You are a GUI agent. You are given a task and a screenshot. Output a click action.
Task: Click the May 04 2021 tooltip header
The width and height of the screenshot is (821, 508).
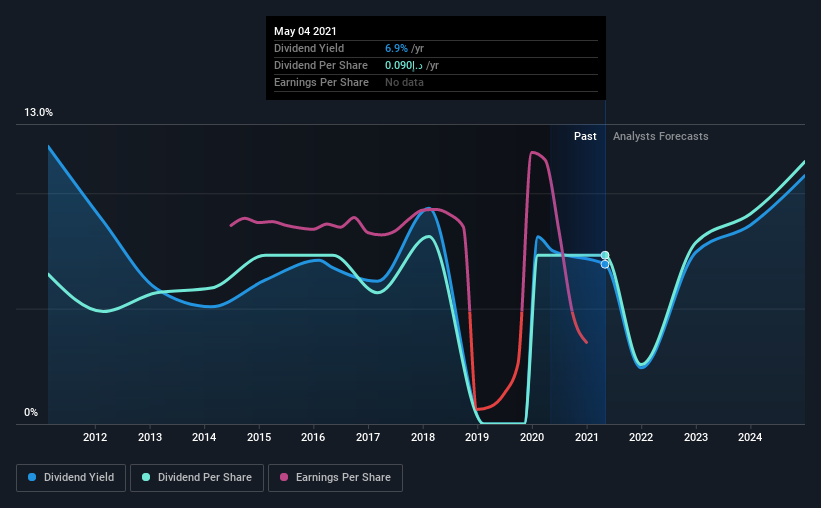pyautogui.click(x=305, y=31)
